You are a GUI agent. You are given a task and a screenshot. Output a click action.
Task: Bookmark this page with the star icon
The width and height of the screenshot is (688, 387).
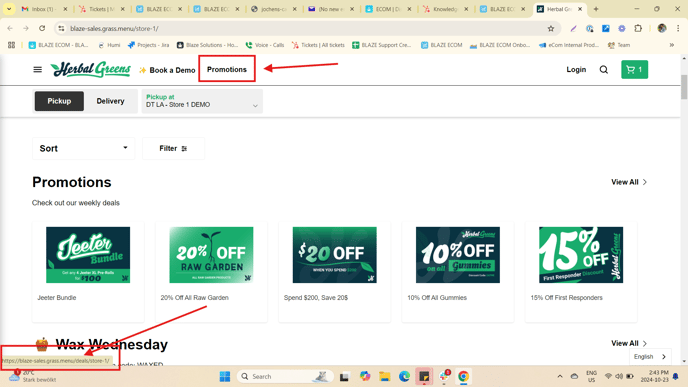tap(551, 29)
